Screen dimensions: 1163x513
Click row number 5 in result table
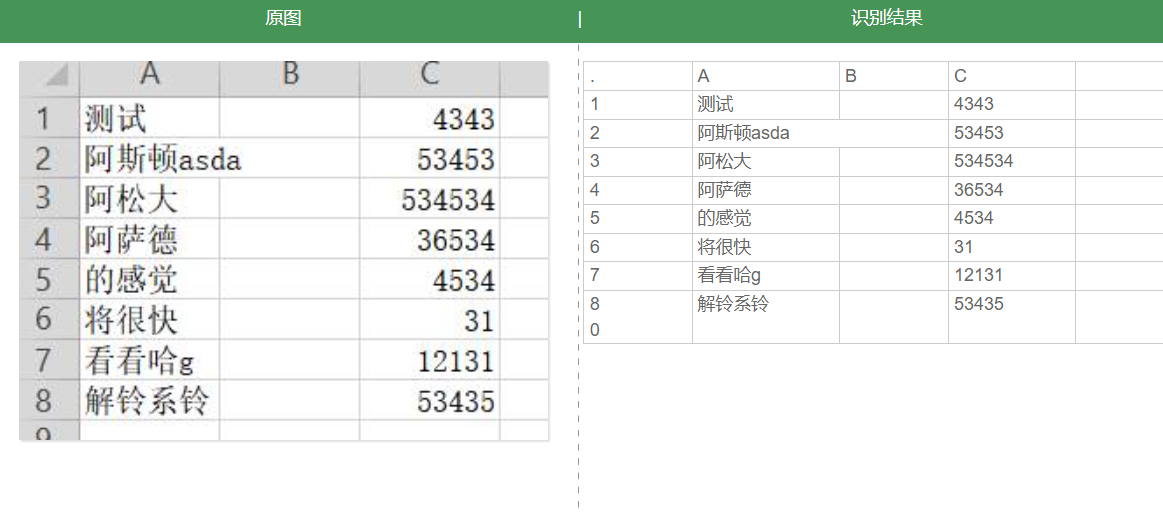pyautogui.click(x=637, y=219)
